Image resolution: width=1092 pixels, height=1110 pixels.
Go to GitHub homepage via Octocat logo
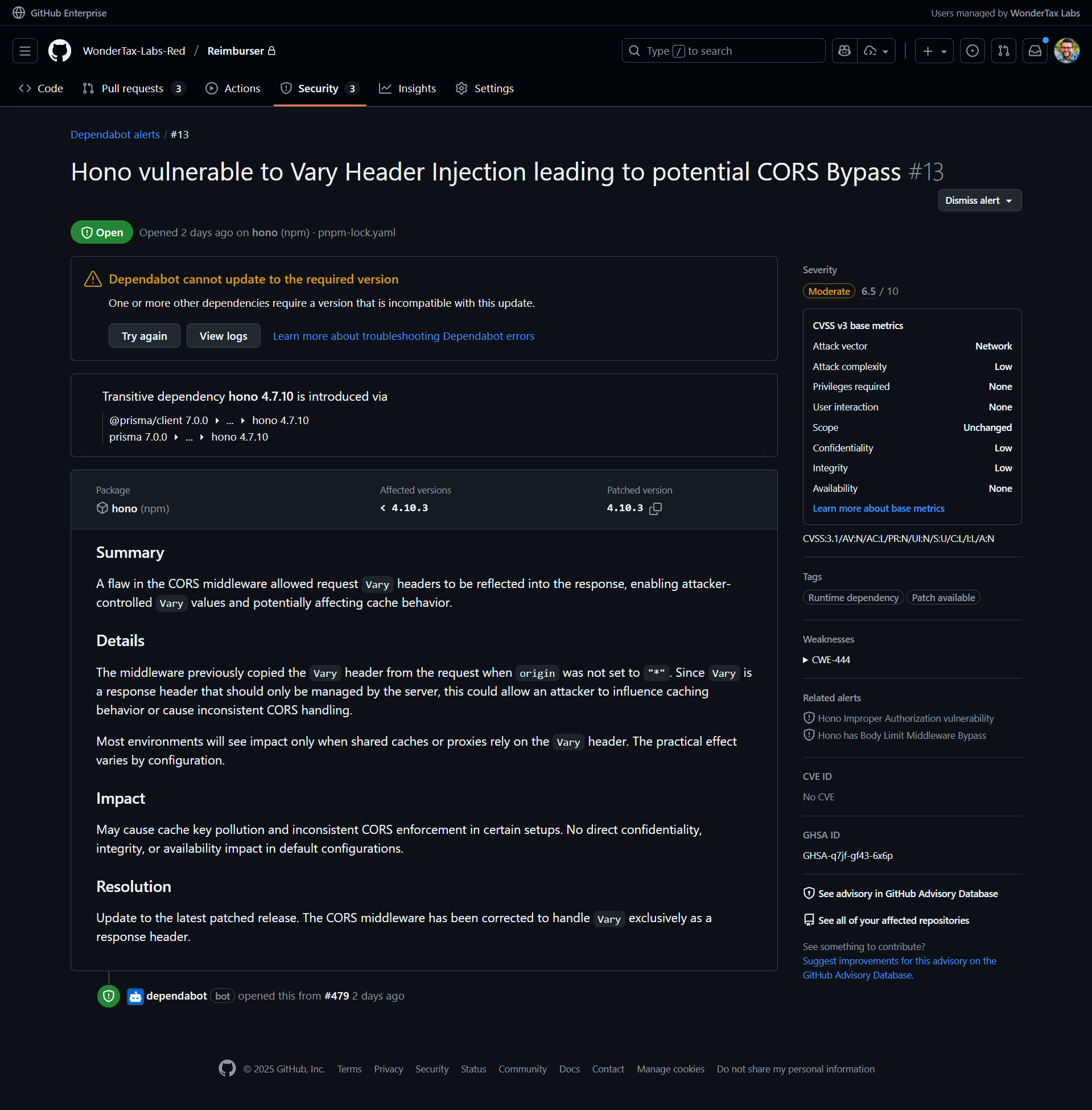[x=60, y=51]
